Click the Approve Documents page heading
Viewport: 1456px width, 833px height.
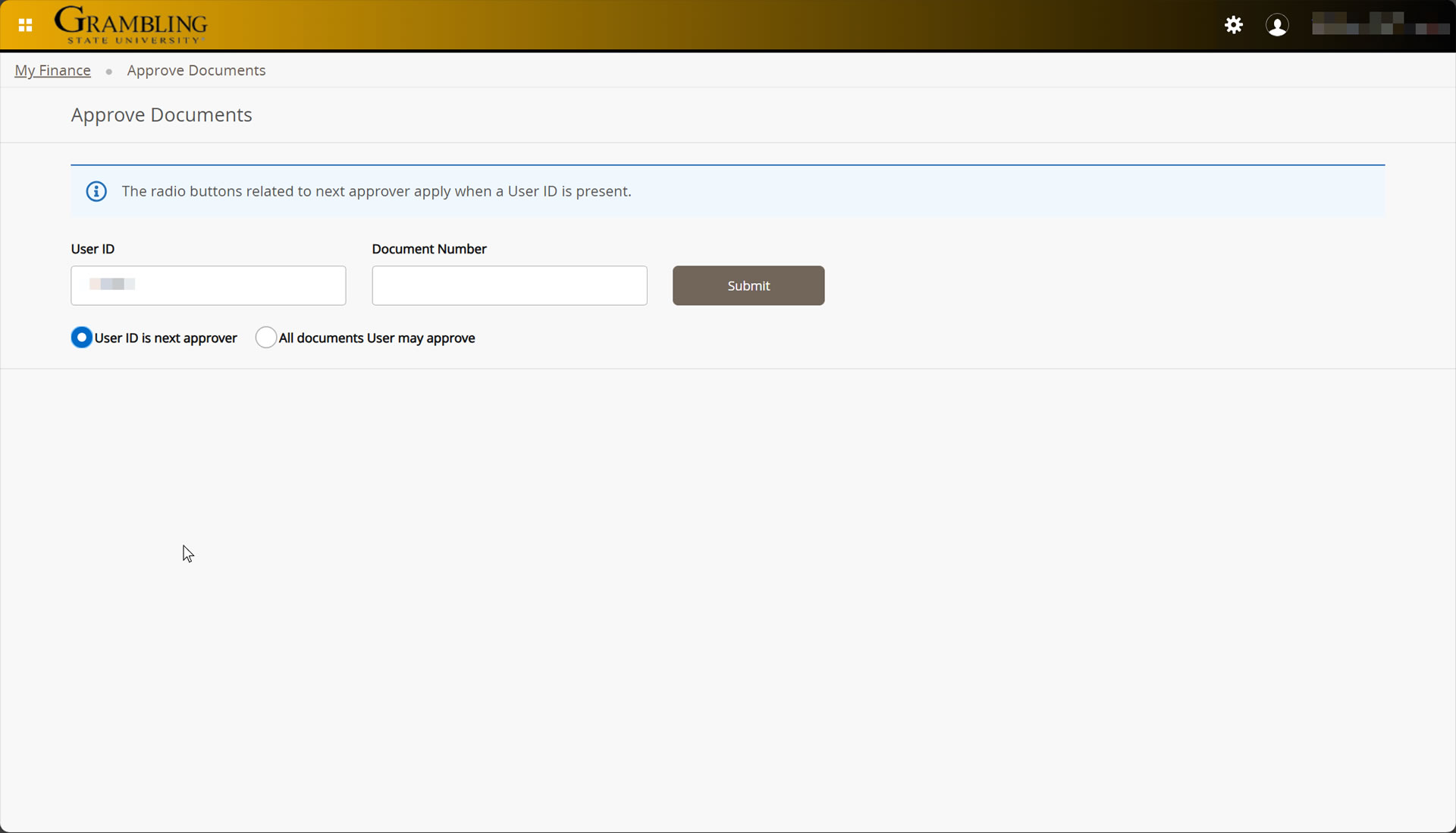point(161,115)
